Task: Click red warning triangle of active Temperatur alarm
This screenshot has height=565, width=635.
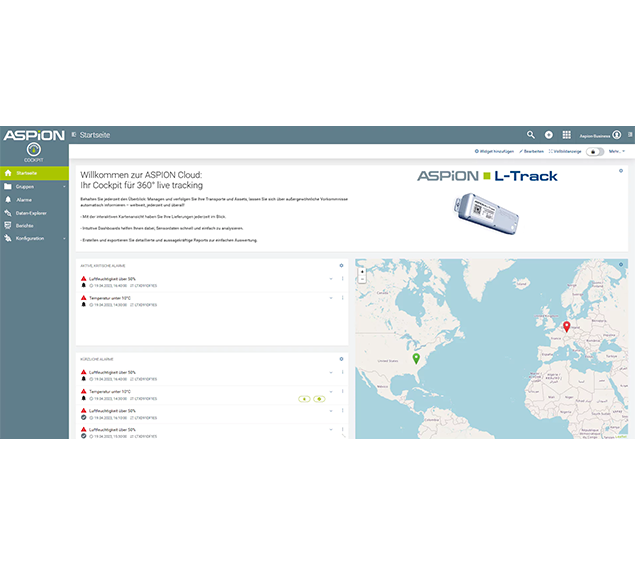Action: (x=84, y=298)
